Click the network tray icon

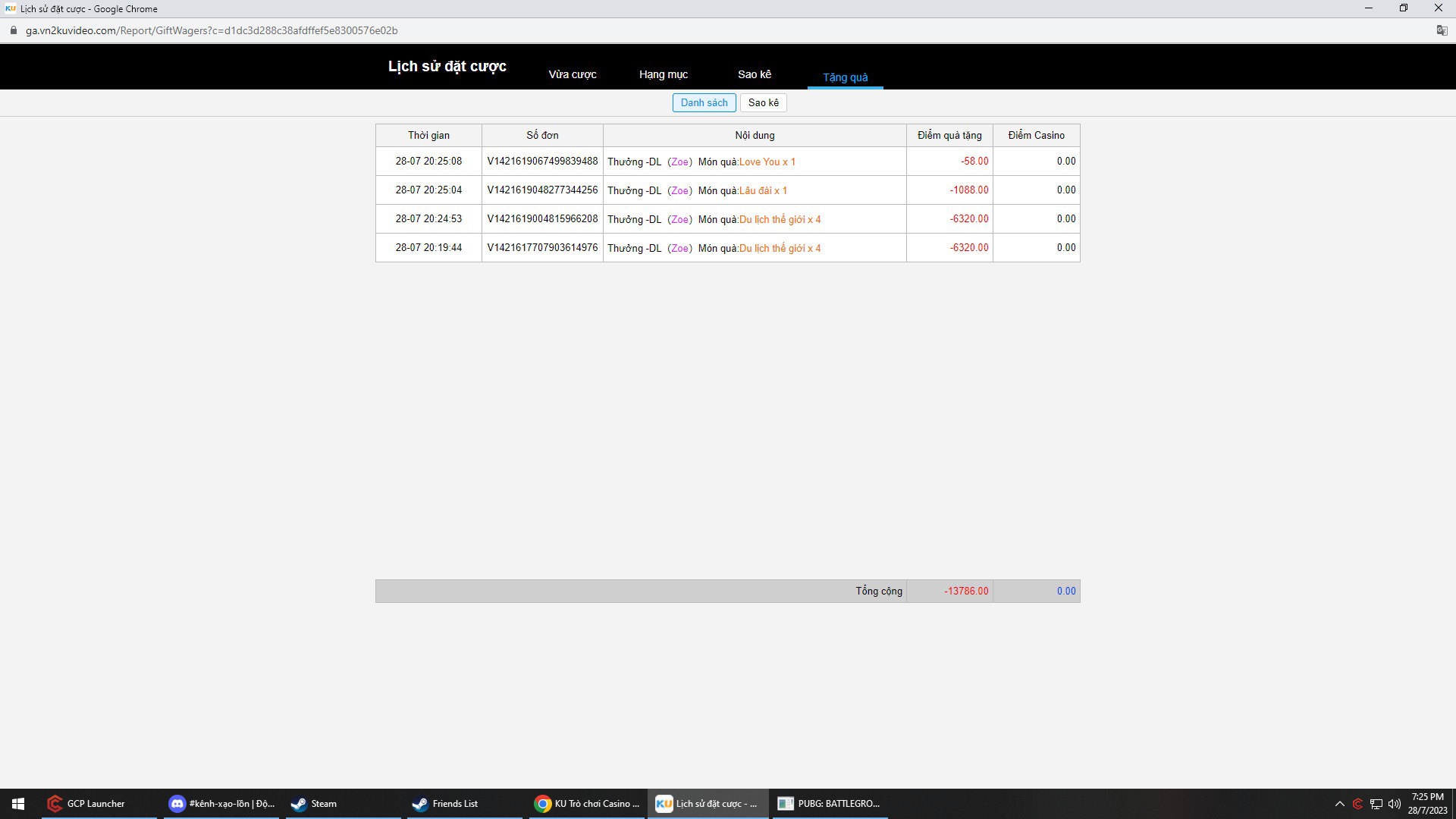[1376, 804]
